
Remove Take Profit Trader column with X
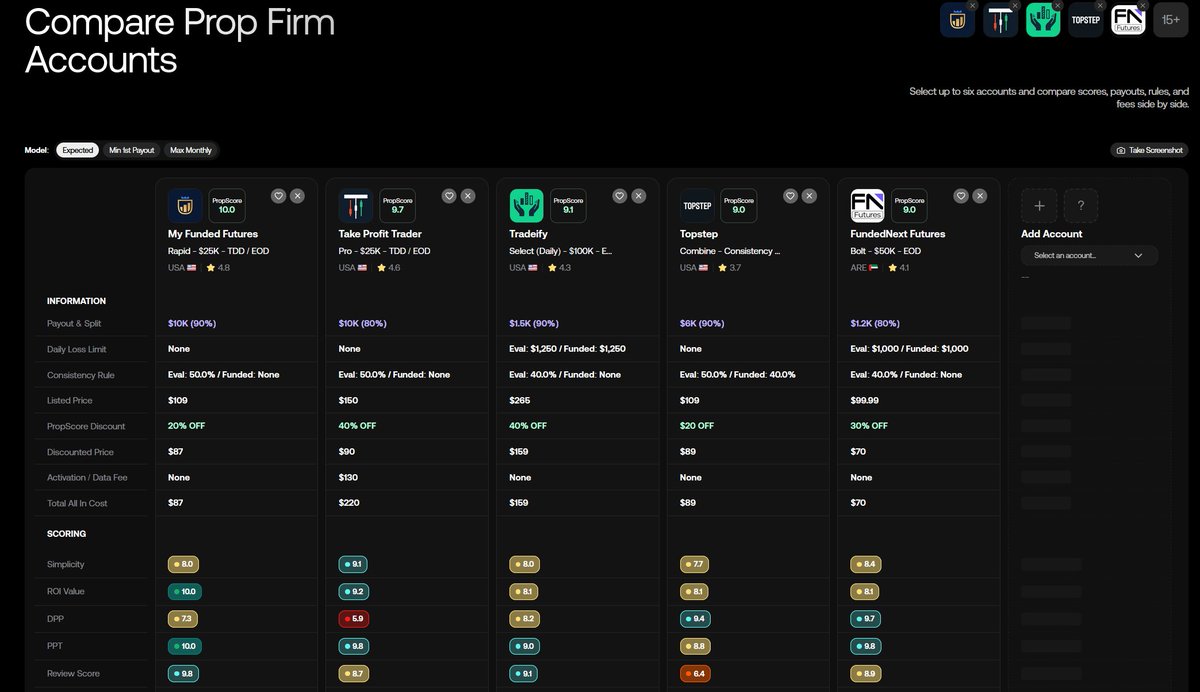(468, 196)
